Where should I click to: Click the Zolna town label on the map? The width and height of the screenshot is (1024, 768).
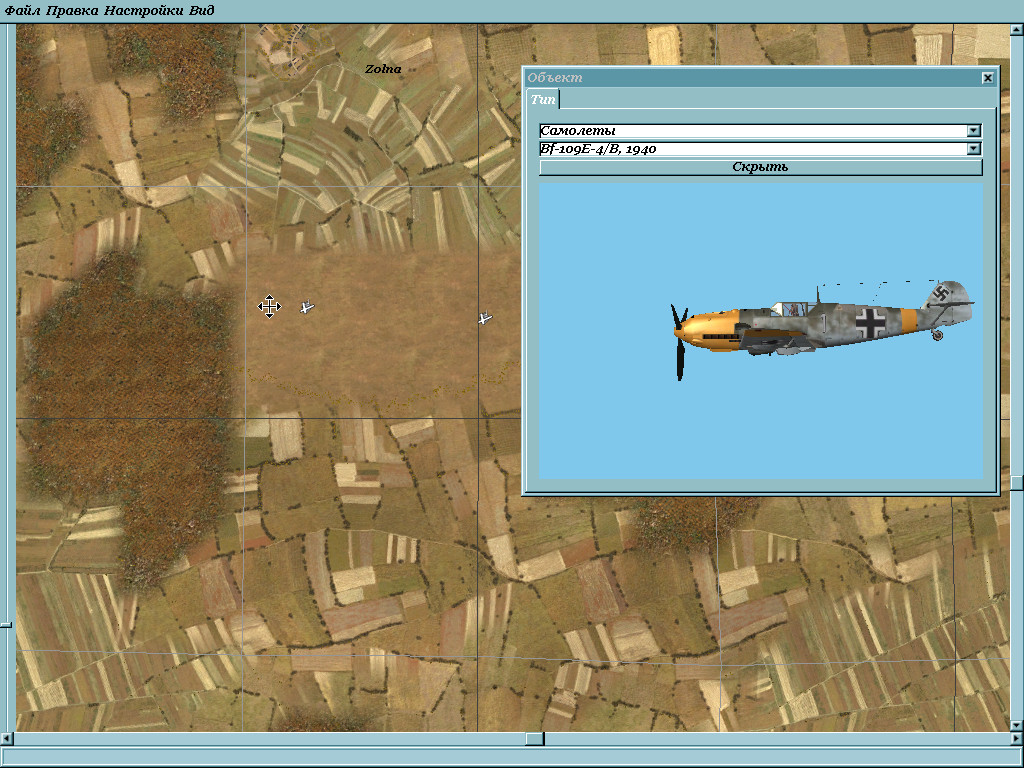pyautogui.click(x=383, y=69)
